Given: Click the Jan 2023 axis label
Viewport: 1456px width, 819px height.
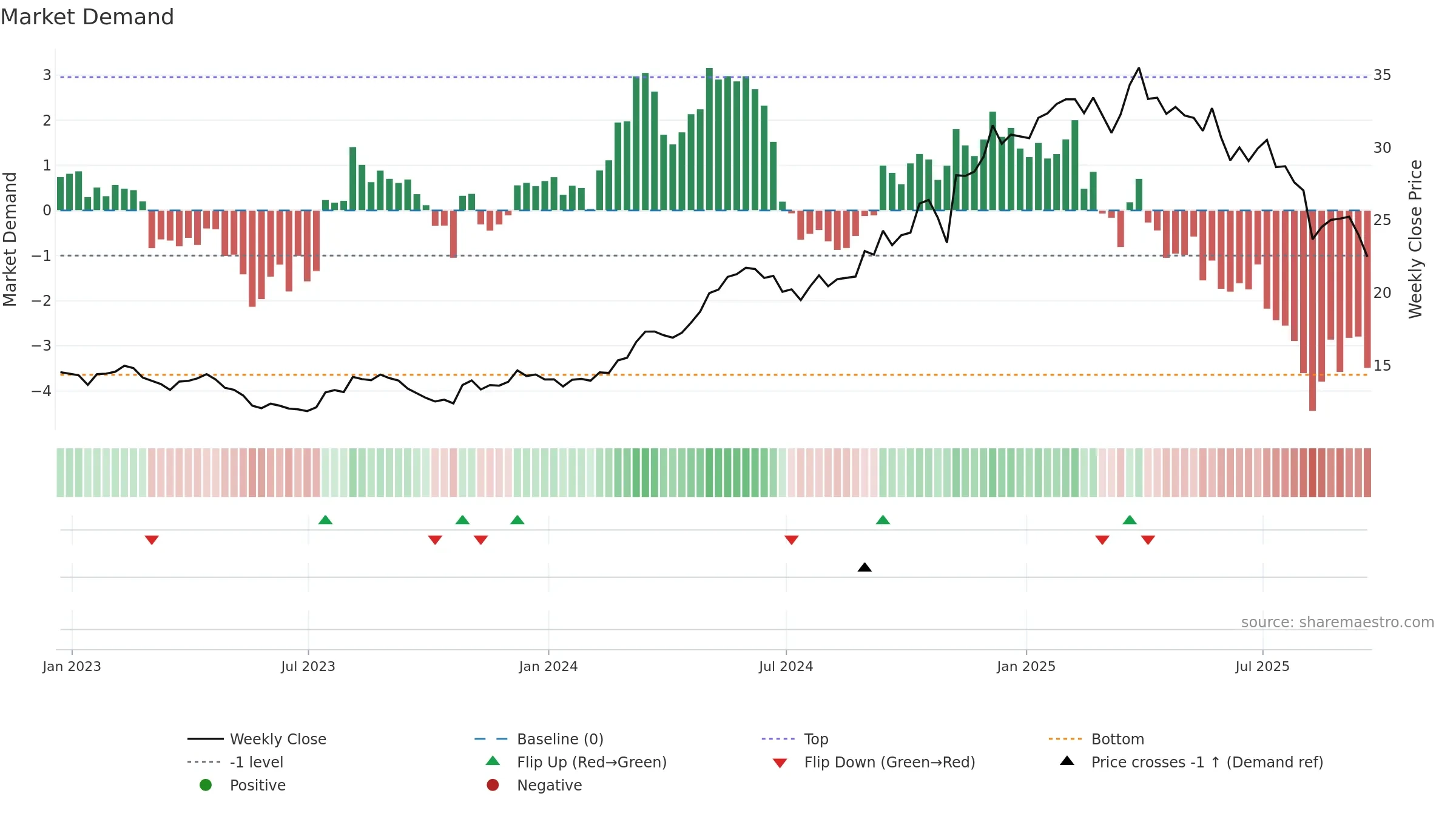Looking at the screenshot, I should pyautogui.click(x=72, y=666).
